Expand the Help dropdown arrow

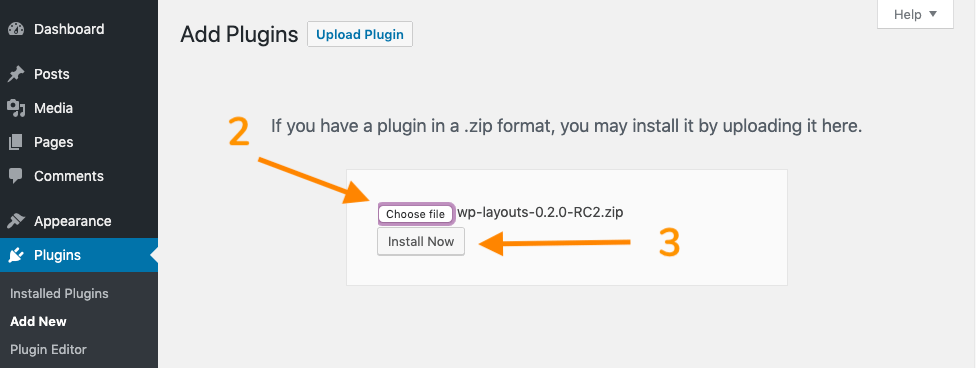pyautogui.click(x=932, y=14)
